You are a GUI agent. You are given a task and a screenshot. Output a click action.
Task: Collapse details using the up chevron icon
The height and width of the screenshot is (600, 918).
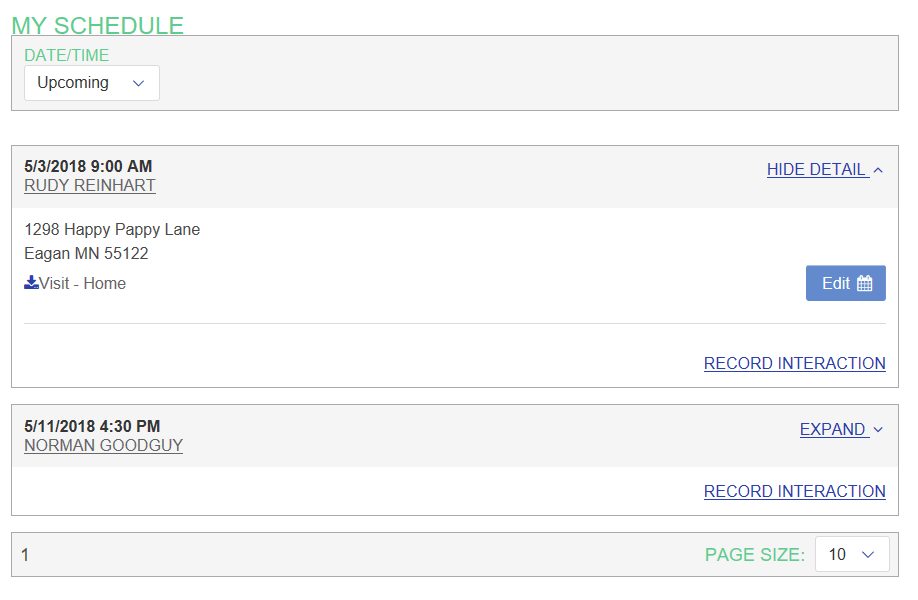878,171
